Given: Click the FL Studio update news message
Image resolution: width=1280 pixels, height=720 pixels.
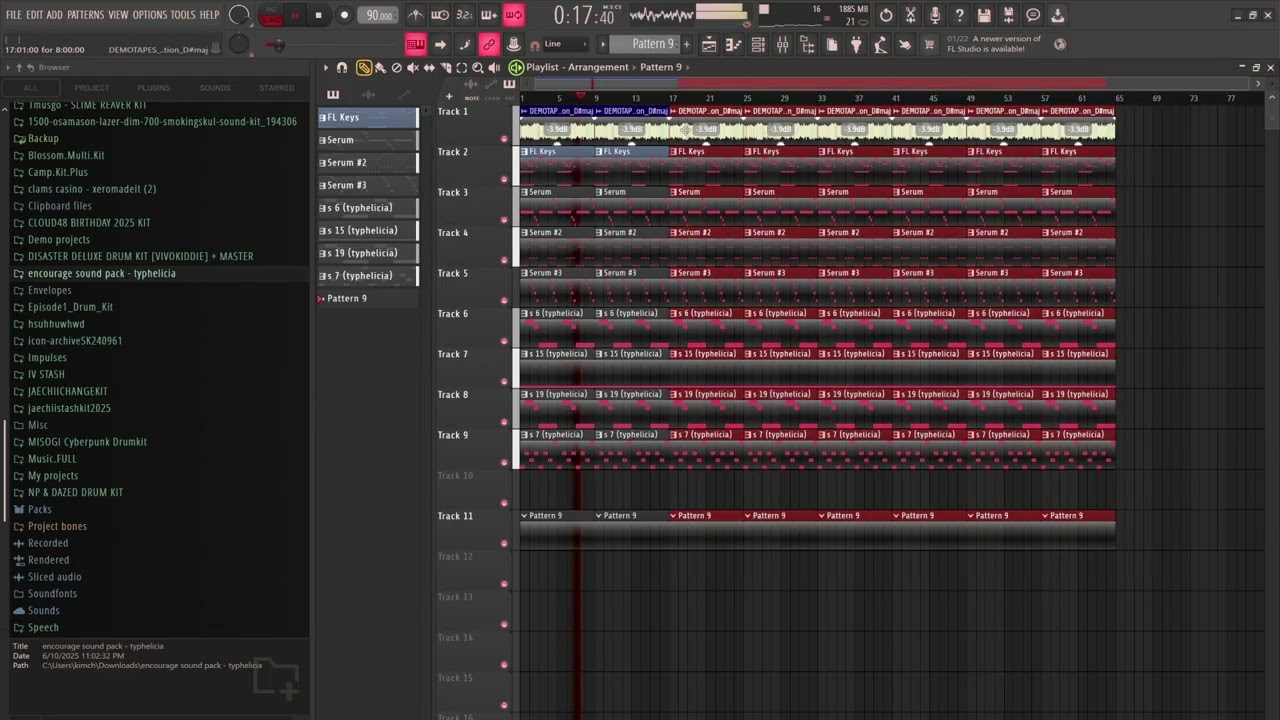Looking at the screenshot, I should pyautogui.click(x=994, y=44).
